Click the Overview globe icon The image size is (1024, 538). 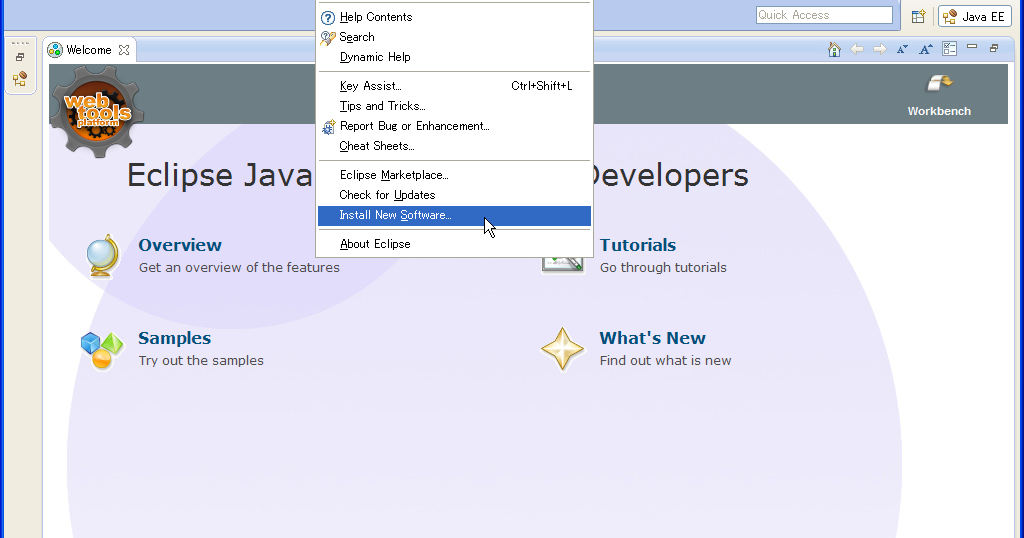(x=104, y=256)
